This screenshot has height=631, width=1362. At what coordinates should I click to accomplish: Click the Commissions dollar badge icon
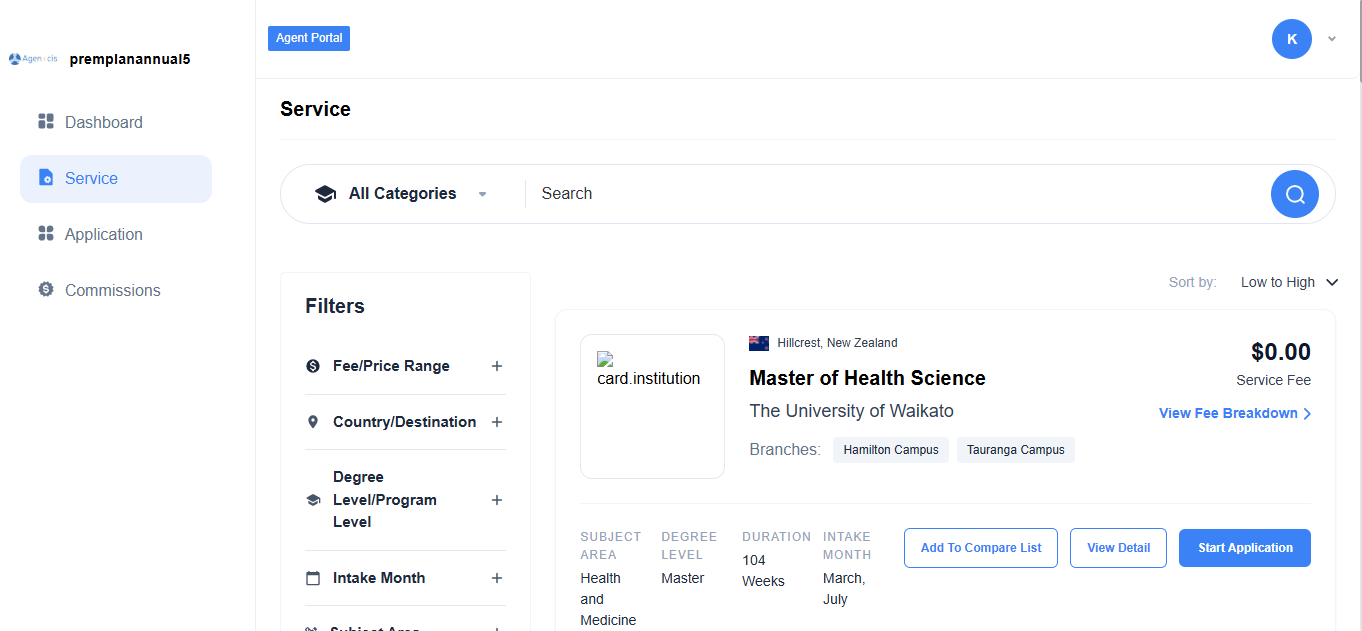click(x=46, y=290)
